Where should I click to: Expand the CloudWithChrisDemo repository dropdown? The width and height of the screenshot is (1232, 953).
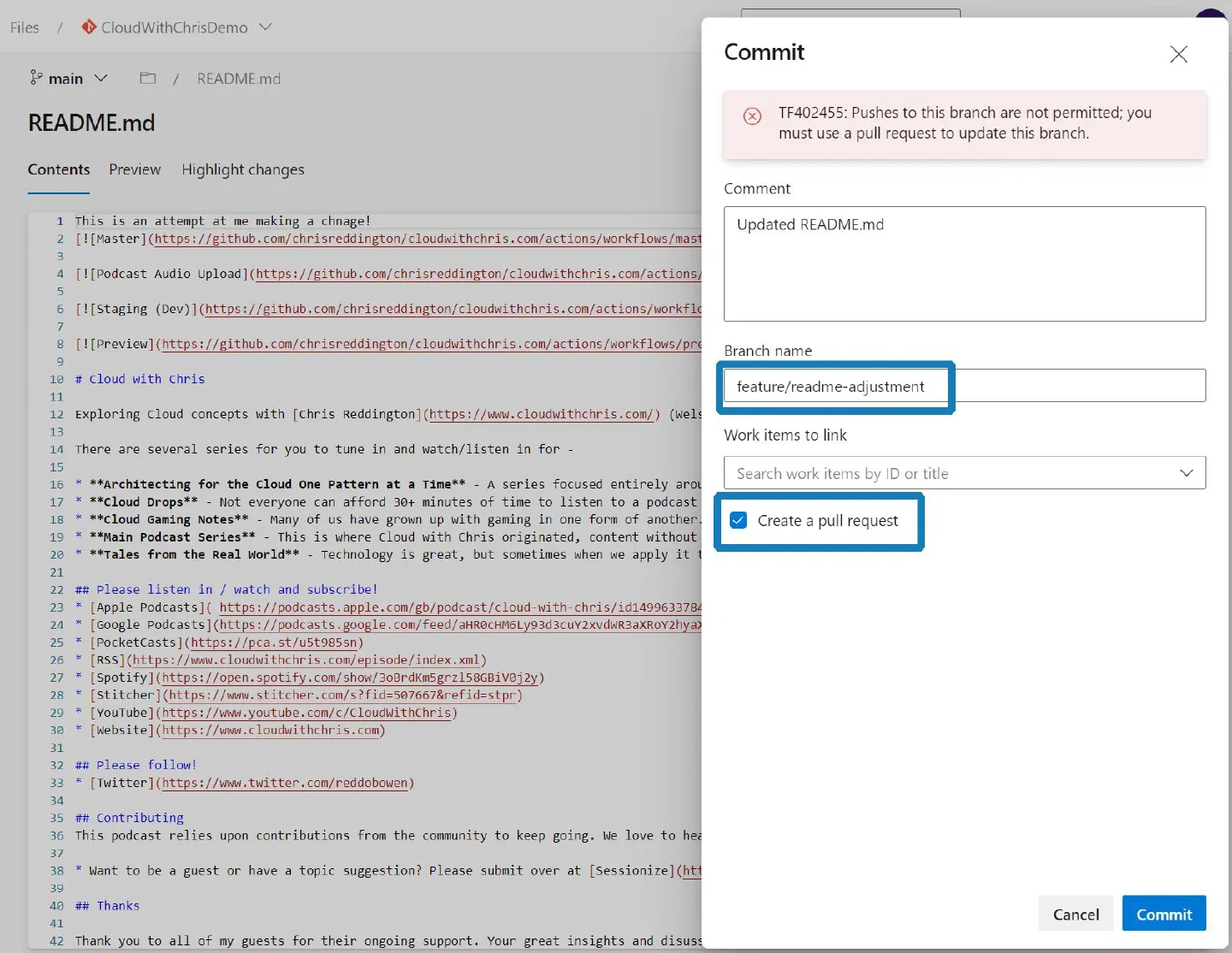[265, 27]
